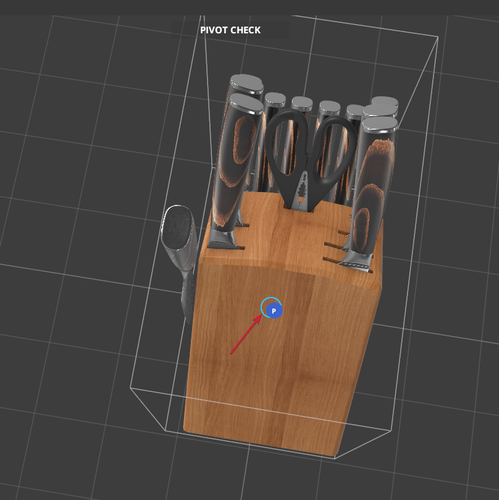This screenshot has width=499, height=500.
Task: Click the blue P pivot marker
Action: pos(274,311)
